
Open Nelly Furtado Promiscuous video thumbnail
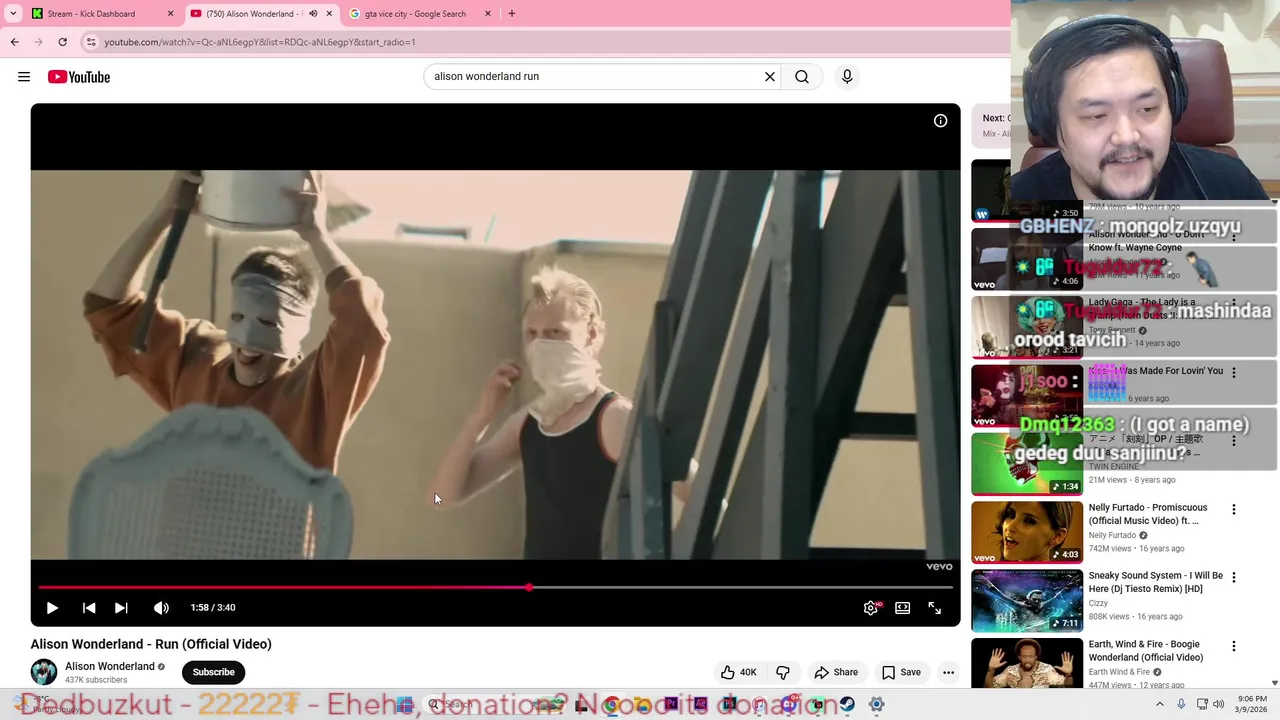pyautogui.click(x=1027, y=533)
